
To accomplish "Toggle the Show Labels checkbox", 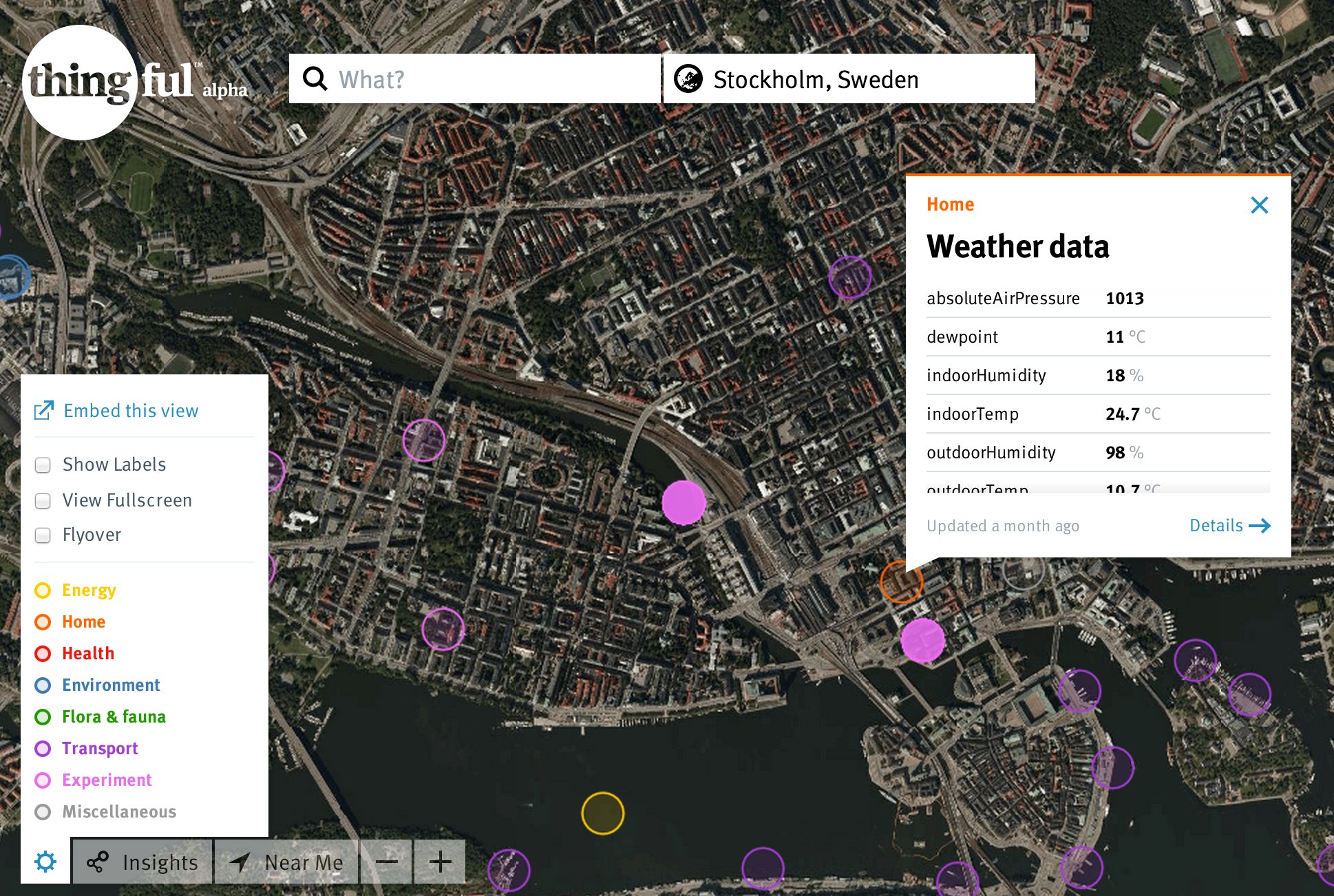I will click(x=43, y=465).
